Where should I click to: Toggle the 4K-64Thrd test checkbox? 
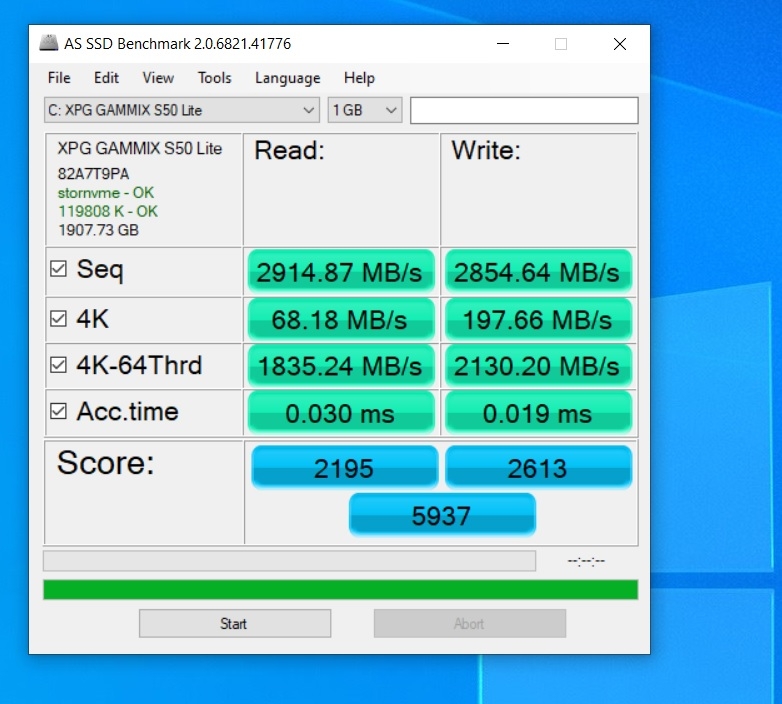pyautogui.click(x=58, y=365)
